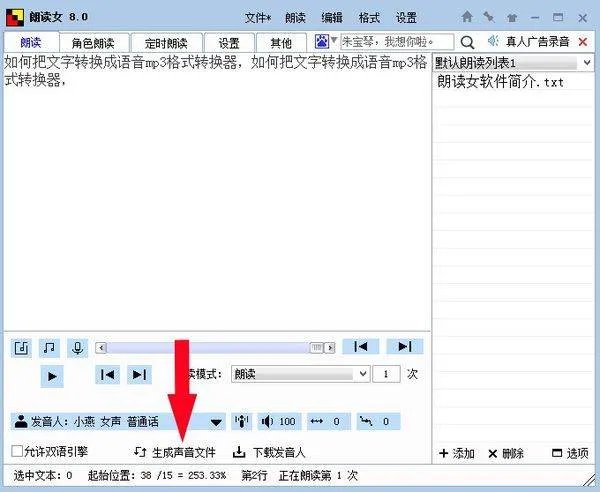
Task: Adjust volume control showing 100
Action: click(x=279, y=422)
